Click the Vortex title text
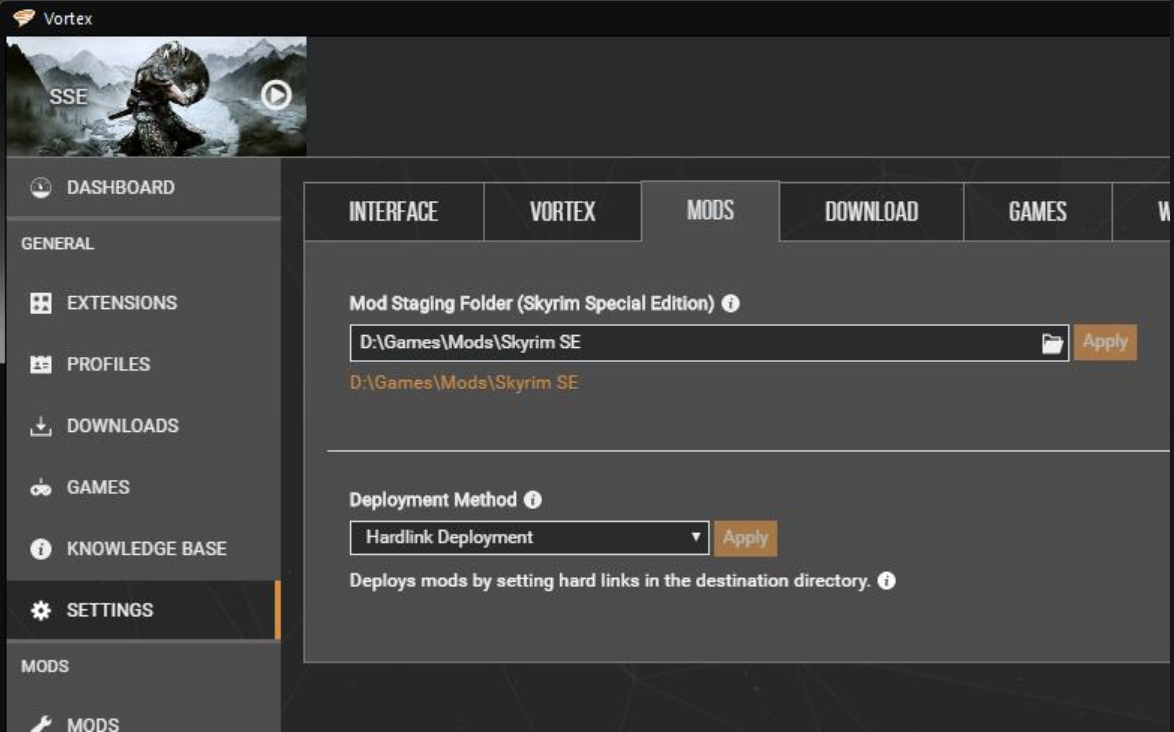The height and width of the screenshot is (732, 1174). [x=67, y=19]
